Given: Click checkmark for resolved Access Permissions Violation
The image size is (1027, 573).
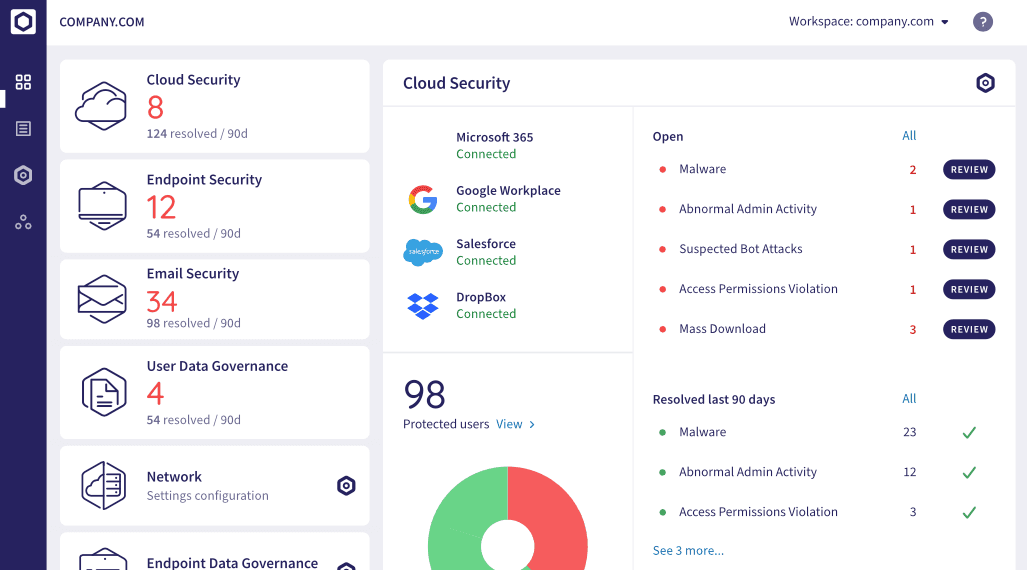Looking at the screenshot, I should [x=969, y=512].
